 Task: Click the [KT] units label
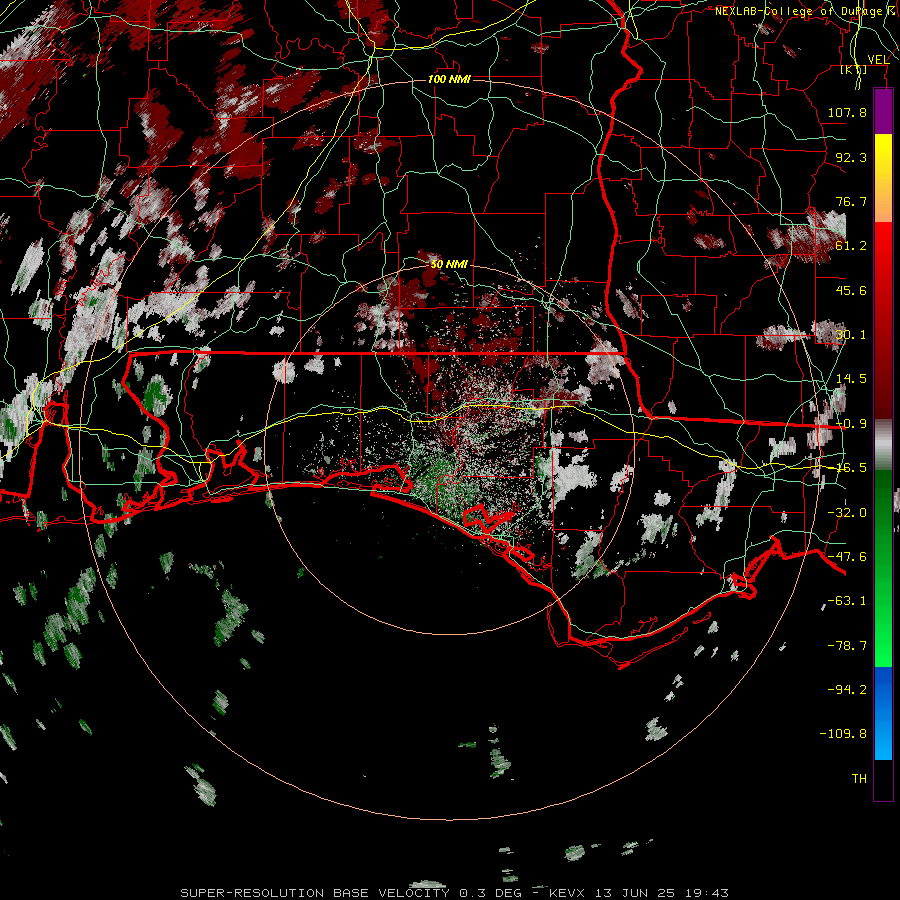click(x=854, y=69)
